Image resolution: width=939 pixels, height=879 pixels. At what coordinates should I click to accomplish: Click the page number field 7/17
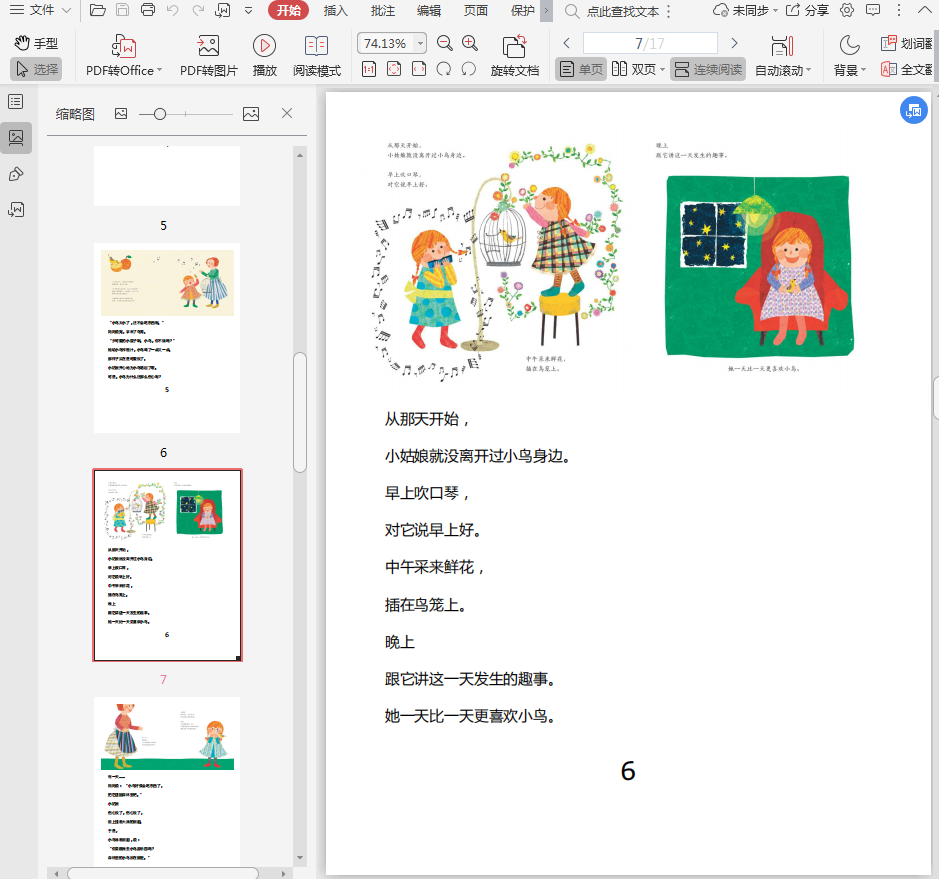click(x=650, y=43)
